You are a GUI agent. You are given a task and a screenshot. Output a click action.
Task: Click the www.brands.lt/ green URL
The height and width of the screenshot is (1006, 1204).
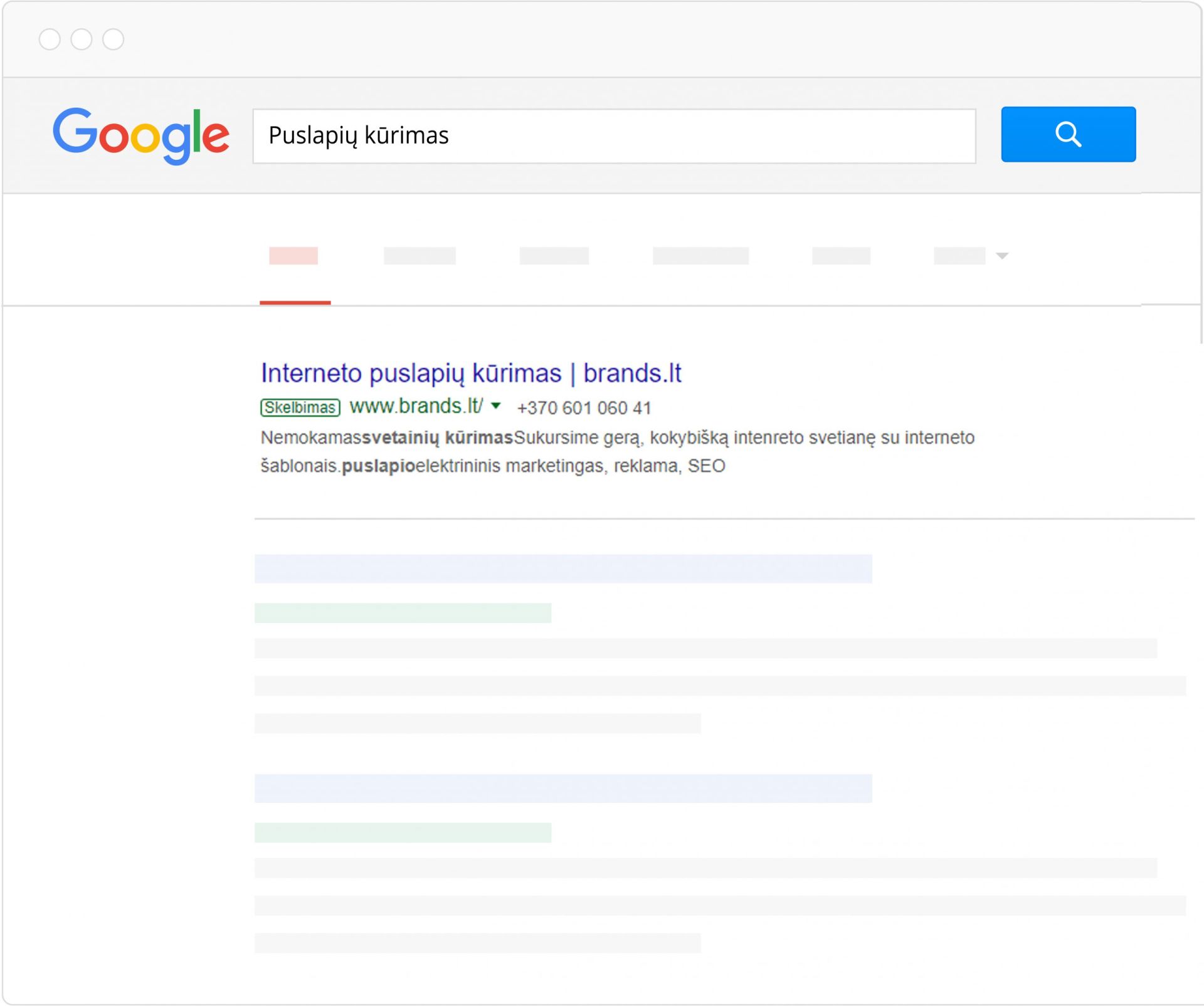416,406
